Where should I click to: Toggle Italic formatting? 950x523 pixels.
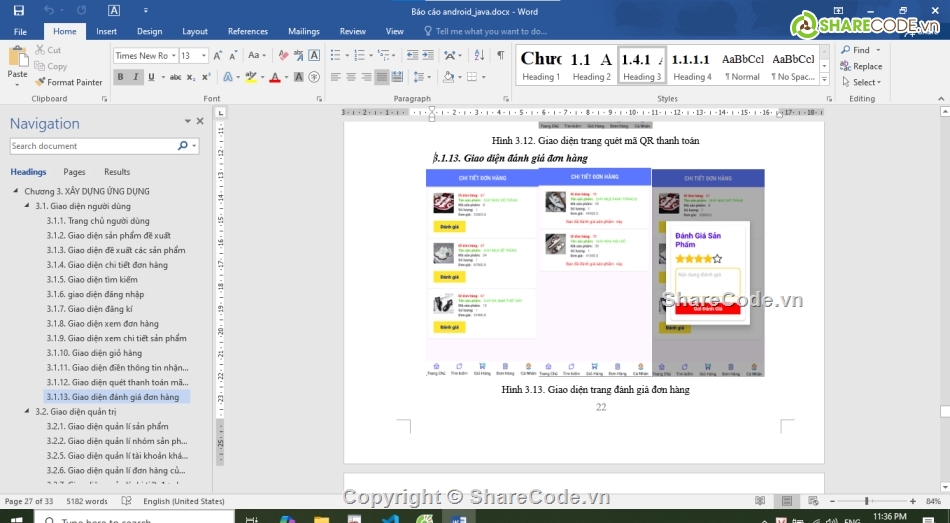[138, 77]
